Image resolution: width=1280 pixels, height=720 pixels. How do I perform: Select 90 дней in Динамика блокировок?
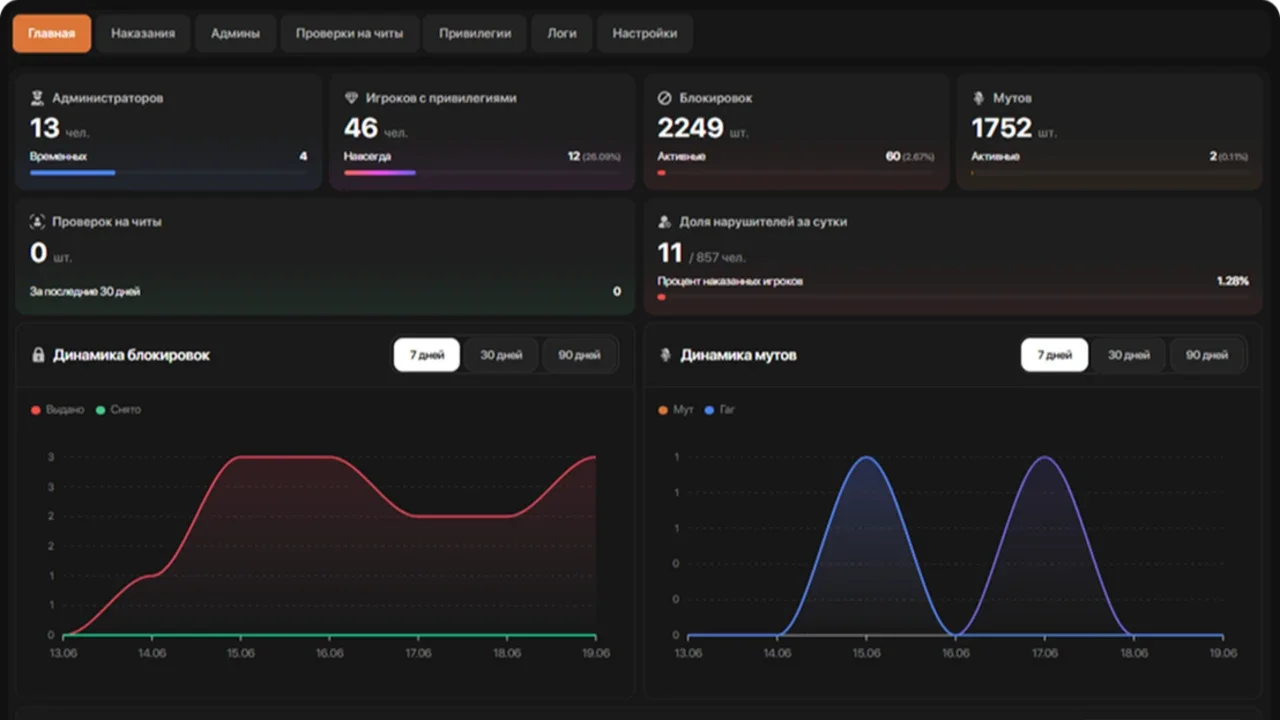[x=580, y=355]
